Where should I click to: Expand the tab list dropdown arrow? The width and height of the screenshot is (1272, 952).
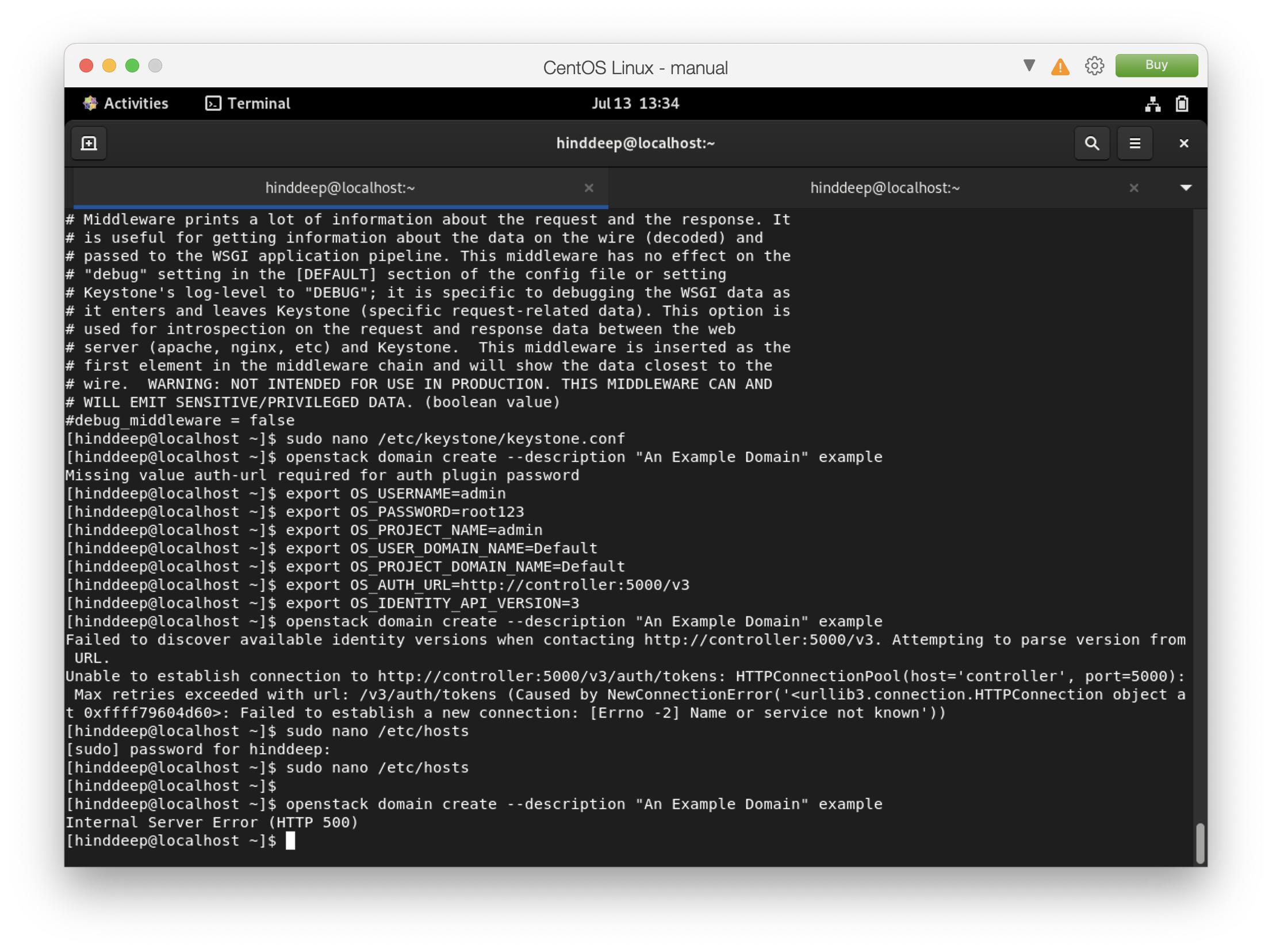click(1185, 188)
